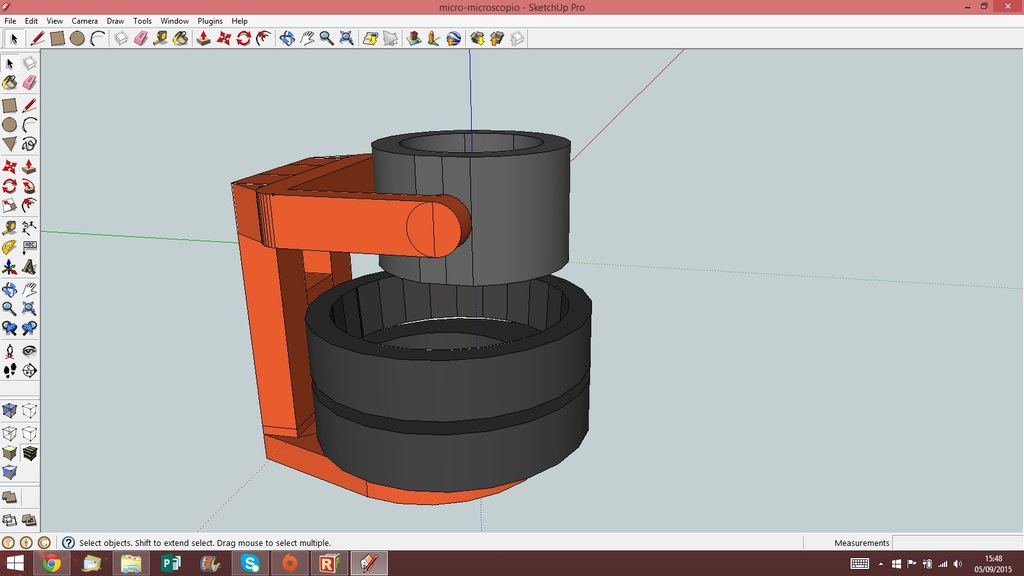Pick the Follow Me tool
Viewport: 1024px width, 576px height.
point(29,186)
